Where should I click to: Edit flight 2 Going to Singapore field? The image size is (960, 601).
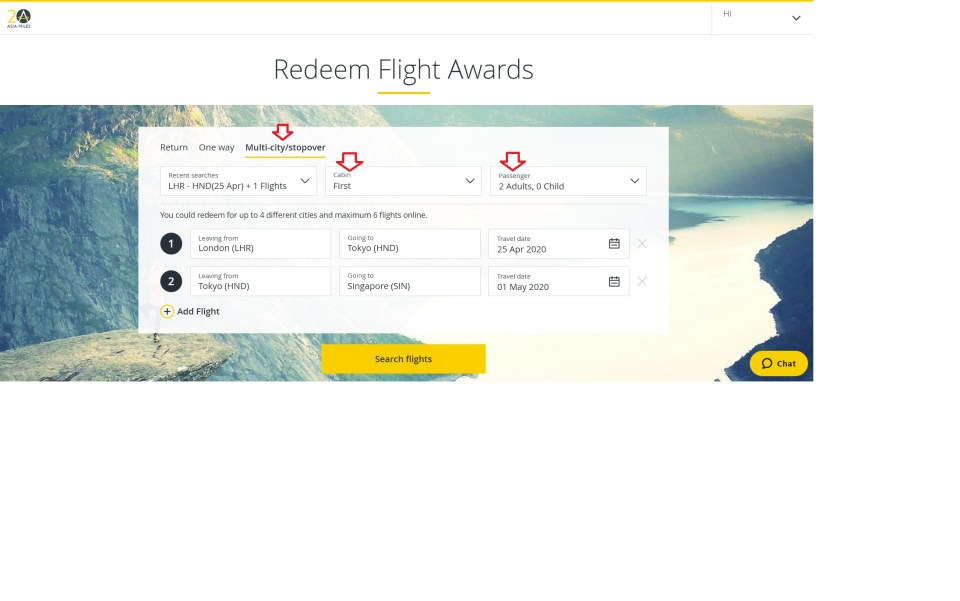(x=409, y=282)
